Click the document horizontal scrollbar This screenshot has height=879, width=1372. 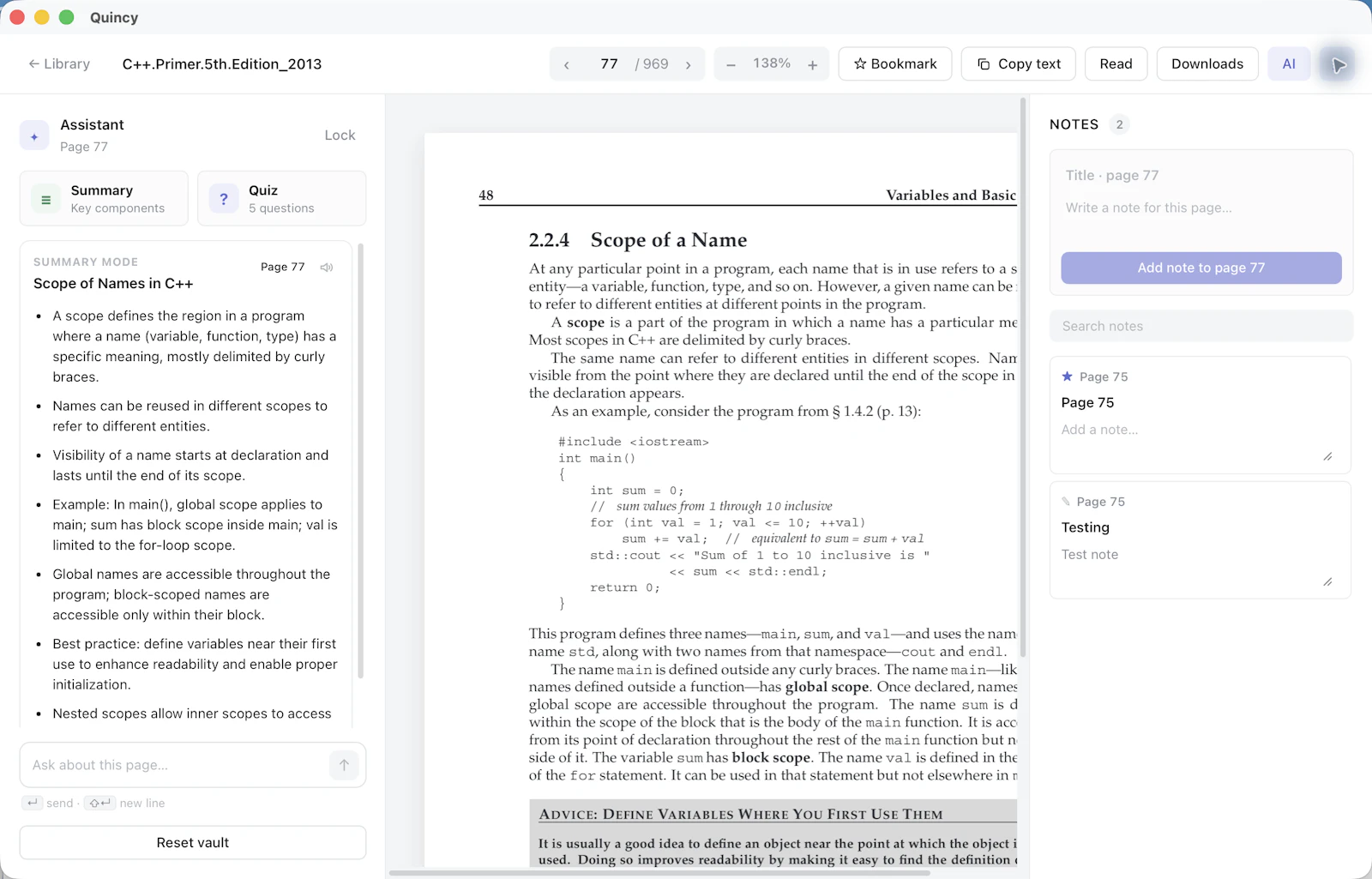tap(660, 873)
